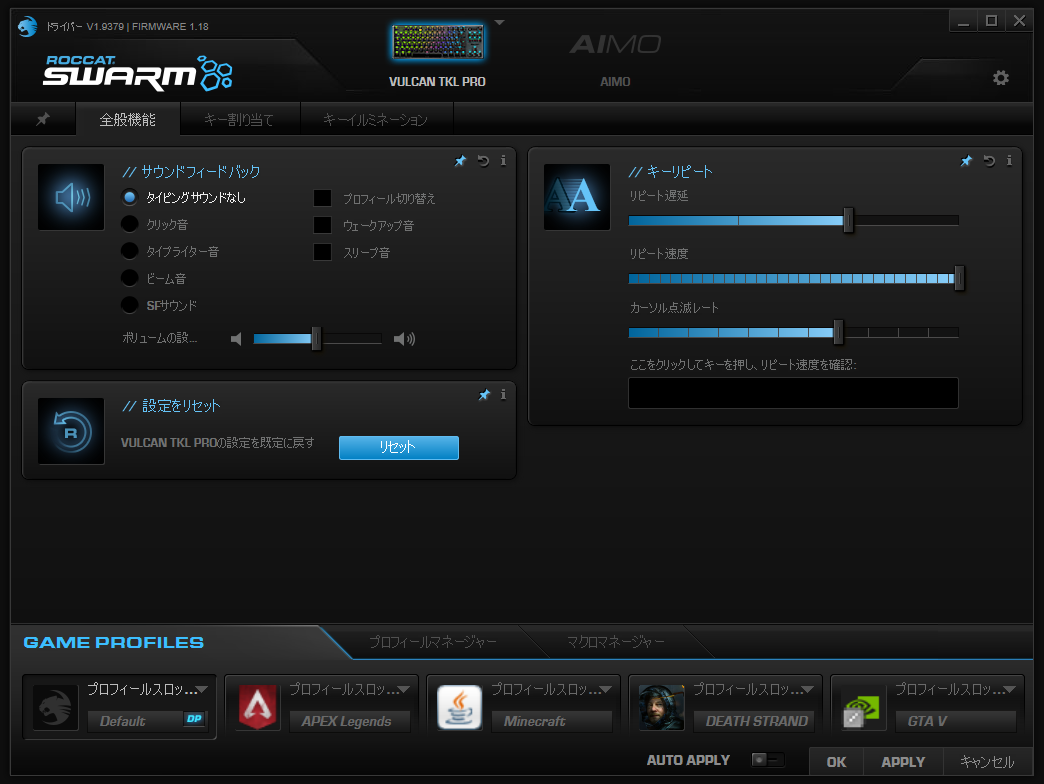Show info for the キーリピート panel

tap(1009, 160)
